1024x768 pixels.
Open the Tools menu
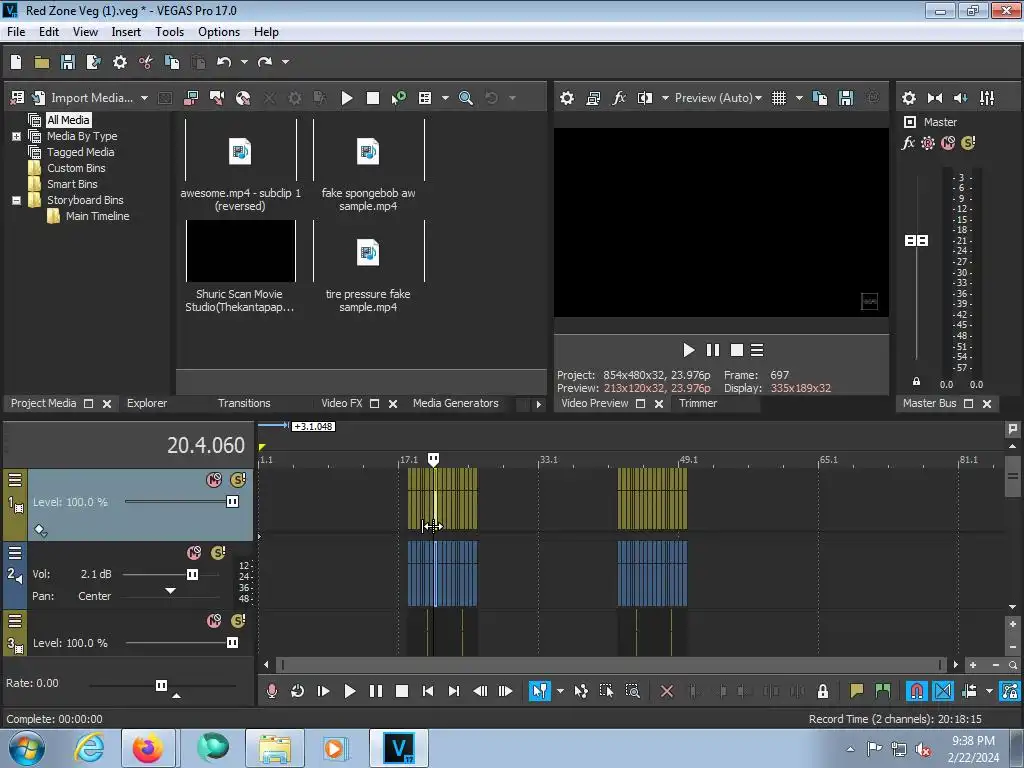click(x=169, y=32)
